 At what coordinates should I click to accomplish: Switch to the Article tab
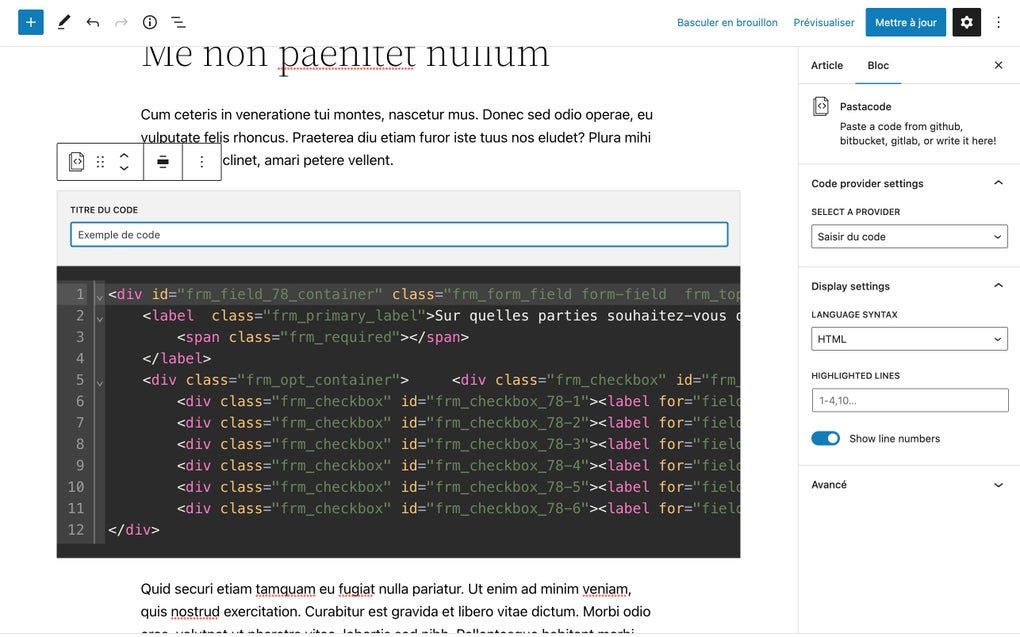[x=826, y=66]
